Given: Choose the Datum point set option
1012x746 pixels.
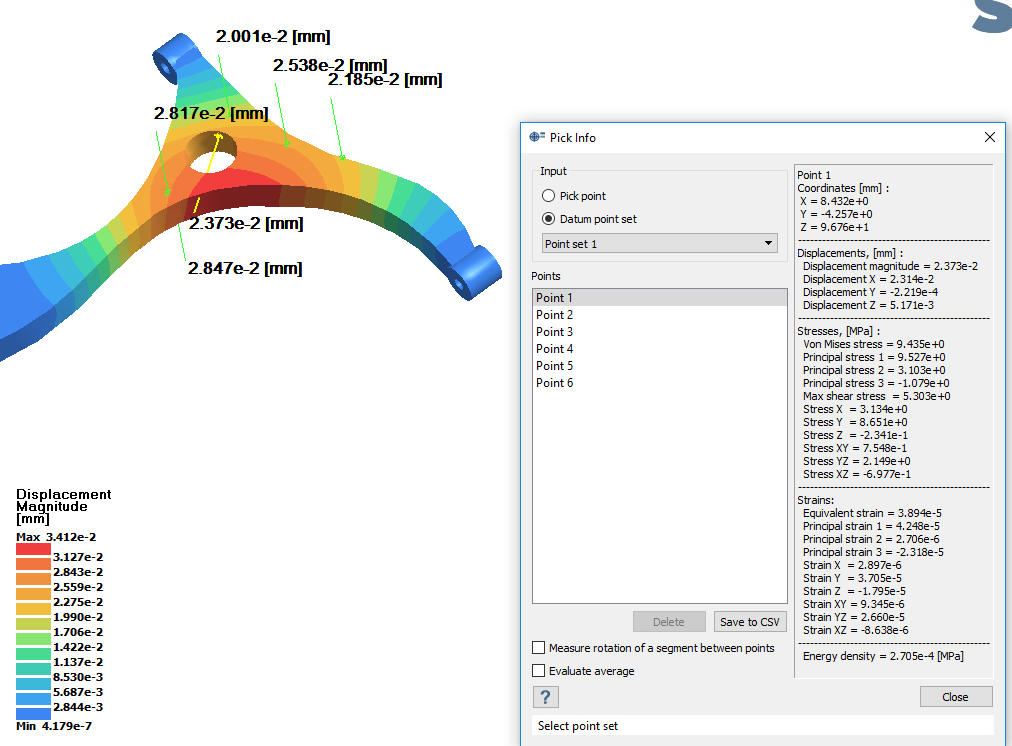Looking at the screenshot, I should click(x=548, y=219).
